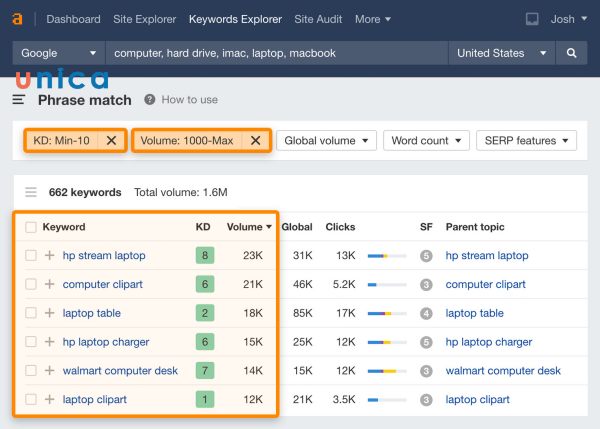Click plus icon next to hp stream laptop
600x429 pixels.
pos(50,256)
